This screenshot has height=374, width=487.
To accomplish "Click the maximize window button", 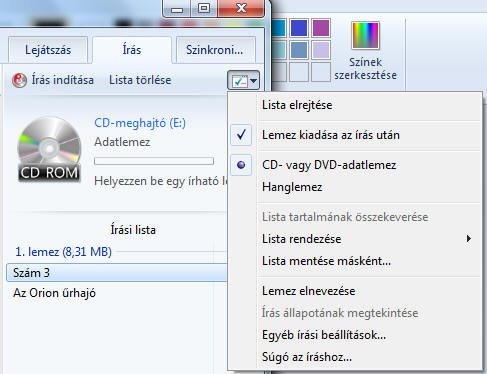I will [x=204, y=8].
